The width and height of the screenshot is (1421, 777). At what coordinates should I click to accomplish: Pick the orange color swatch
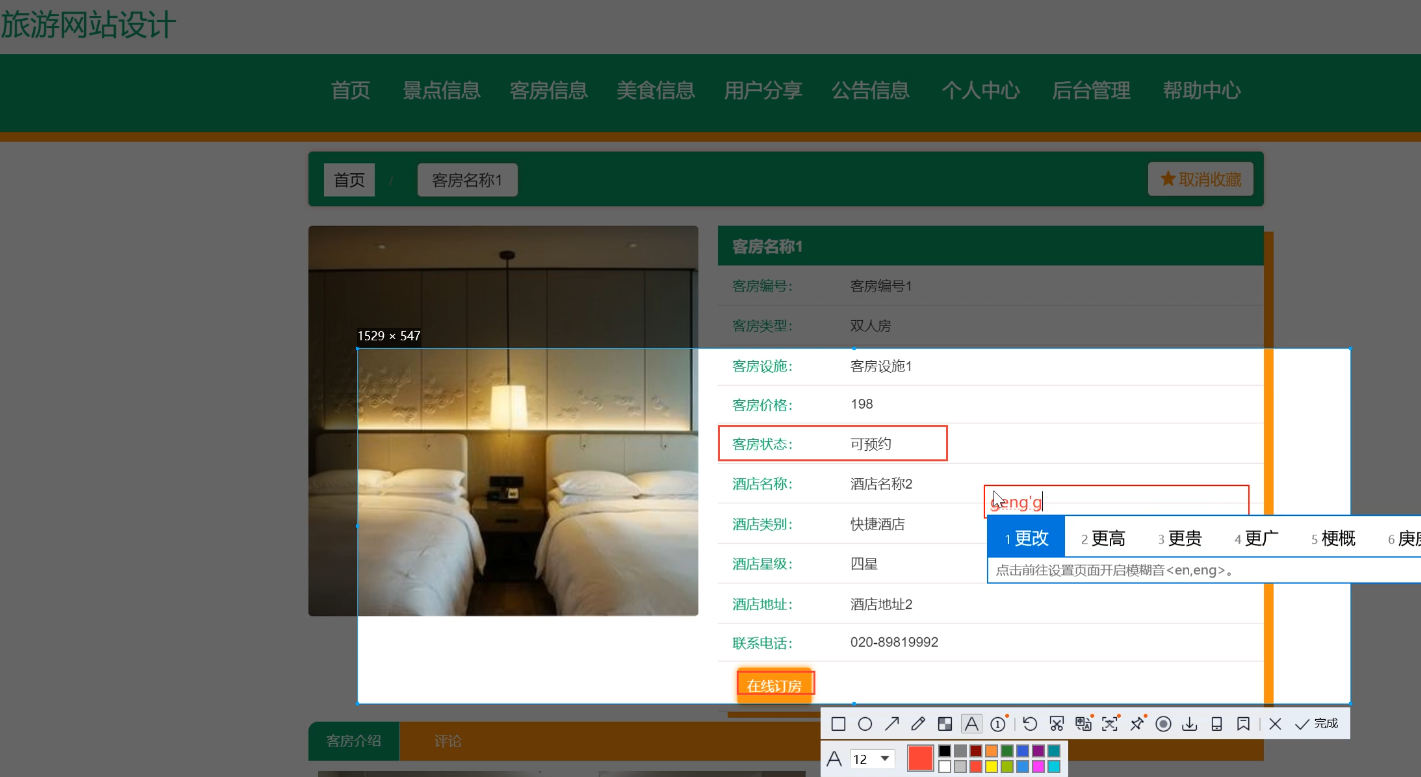point(992,751)
